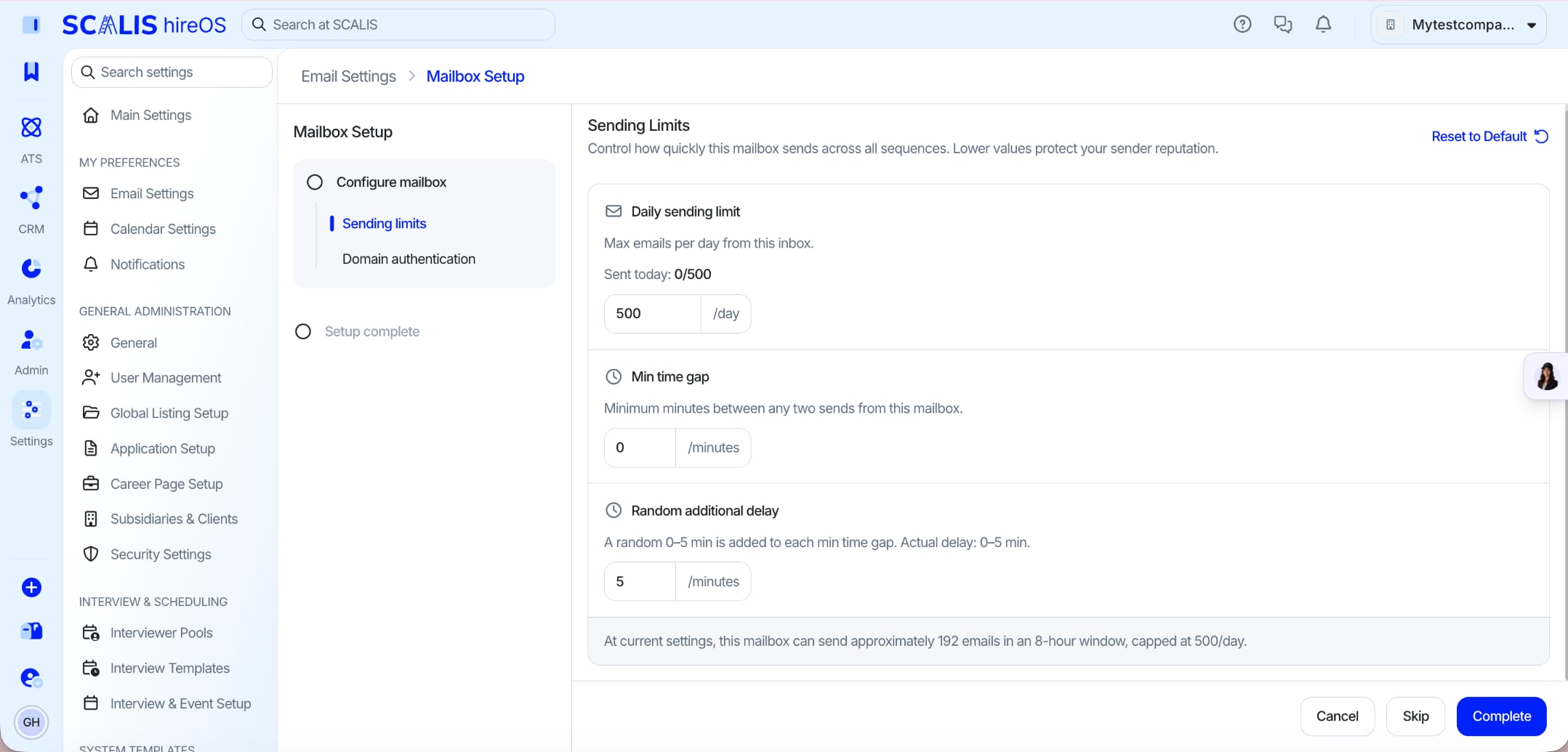Open Interview Templates

[172, 668]
